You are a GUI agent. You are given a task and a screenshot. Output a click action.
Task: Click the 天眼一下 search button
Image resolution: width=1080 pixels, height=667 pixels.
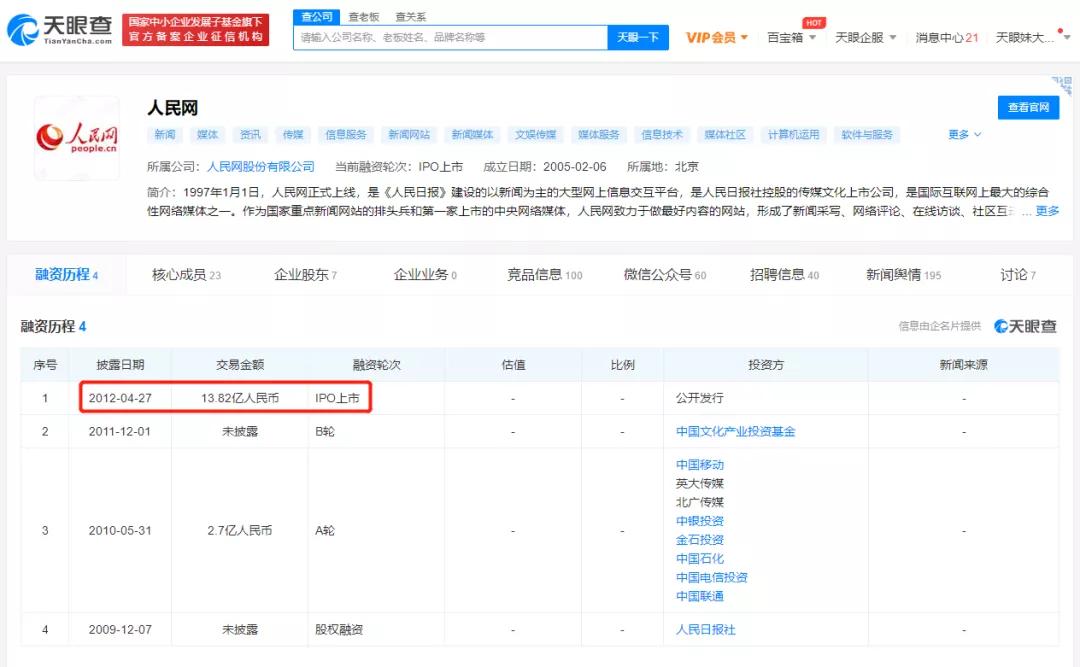(639, 36)
